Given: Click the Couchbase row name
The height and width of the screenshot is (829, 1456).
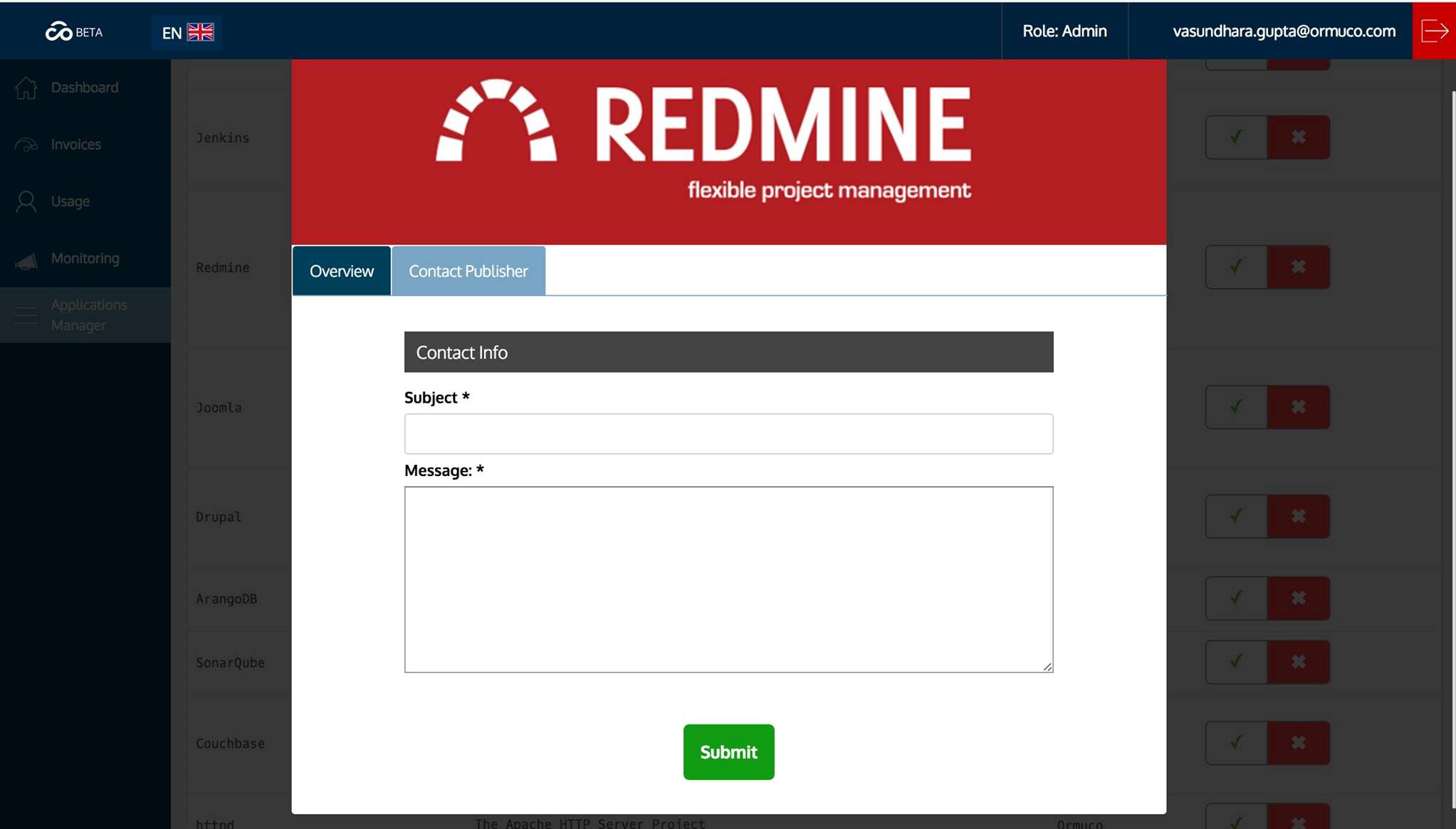Looking at the screenshot, I should click(230, 744).
